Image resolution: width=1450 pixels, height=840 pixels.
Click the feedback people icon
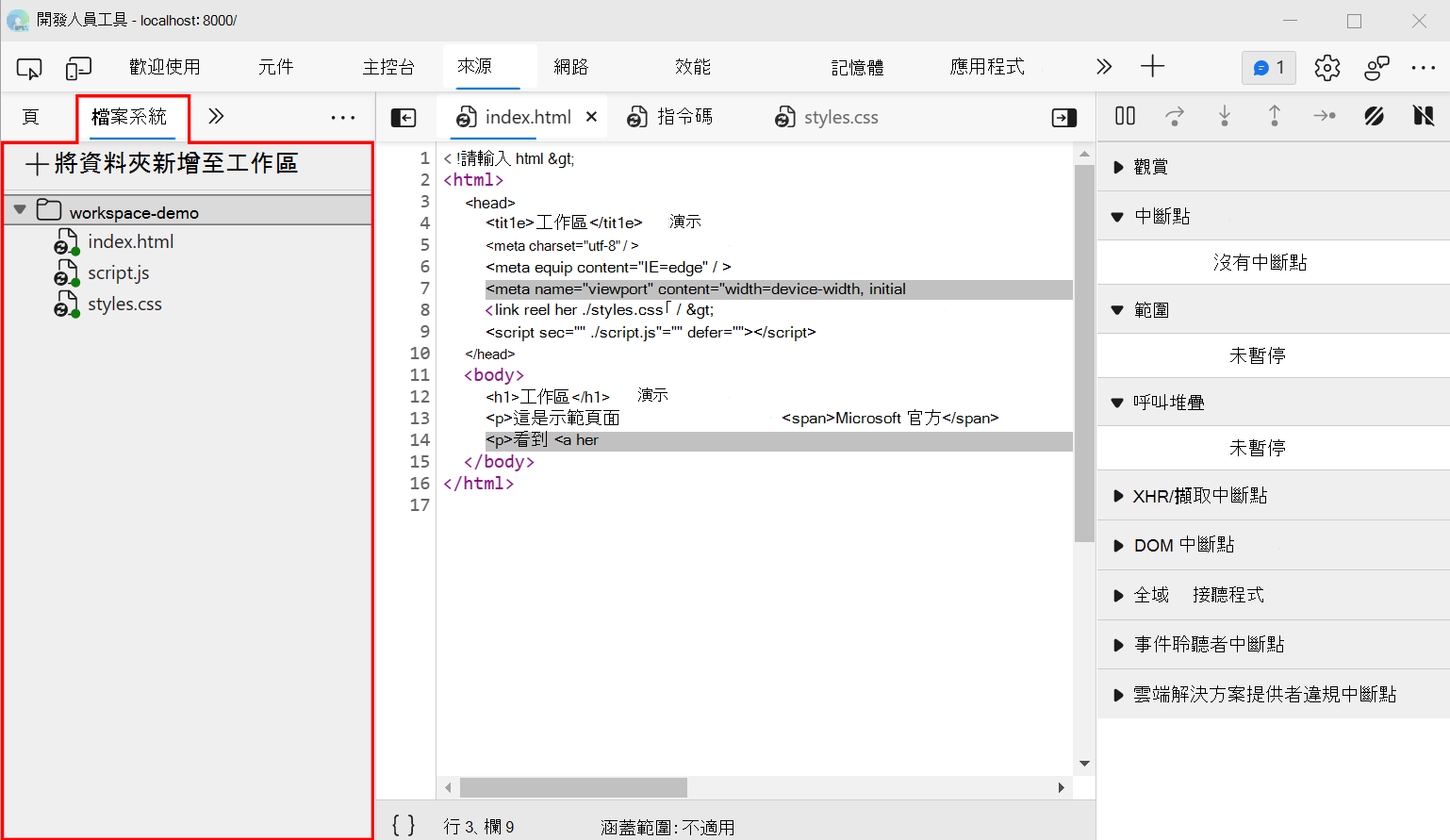(1376, 68)
